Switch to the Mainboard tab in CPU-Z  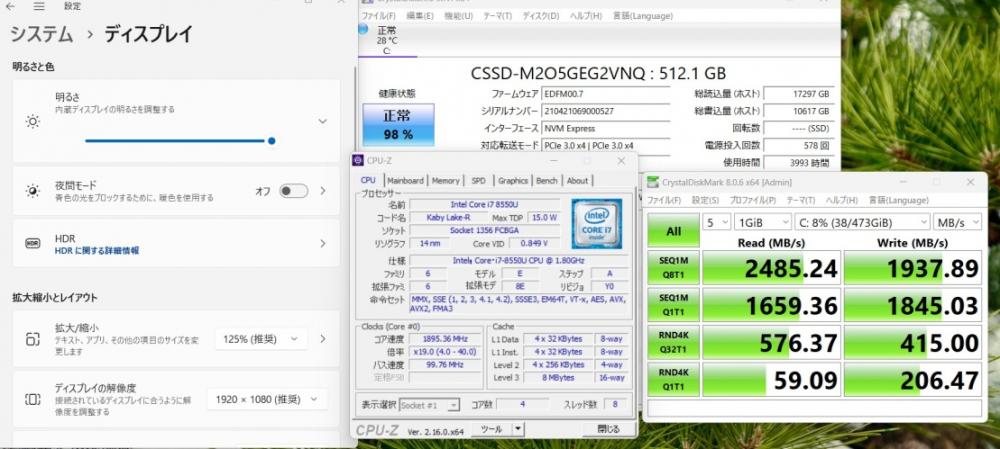click(x=405, y=180)
